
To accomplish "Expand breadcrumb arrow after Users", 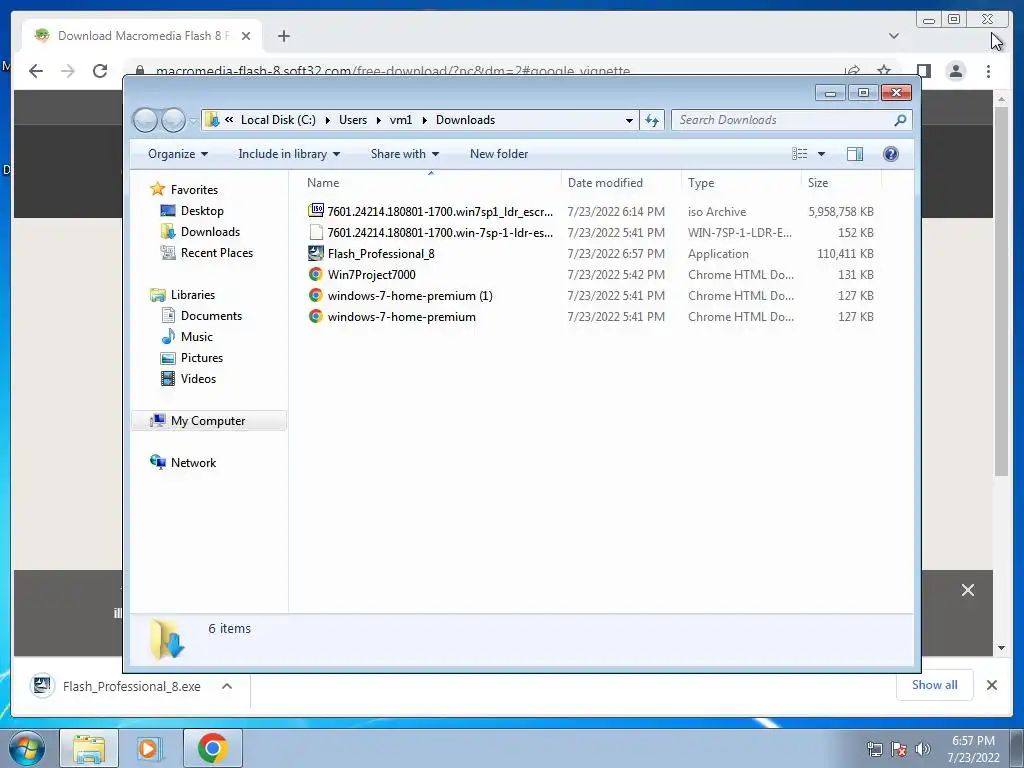I will [378, 120].
